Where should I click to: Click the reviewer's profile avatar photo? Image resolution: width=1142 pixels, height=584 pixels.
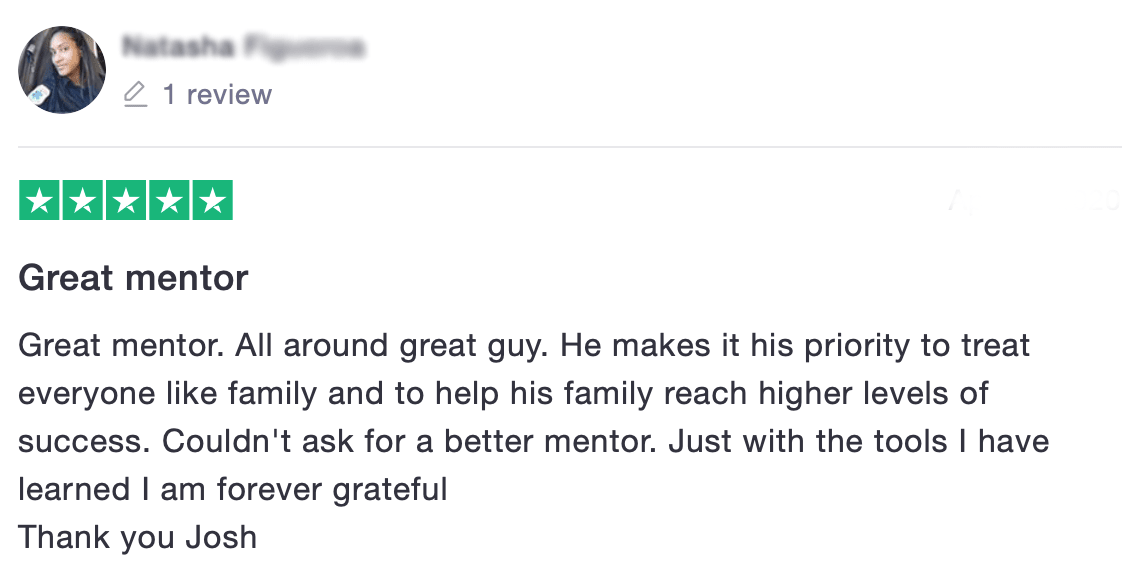pyautogui.click(x=62, y=70)
